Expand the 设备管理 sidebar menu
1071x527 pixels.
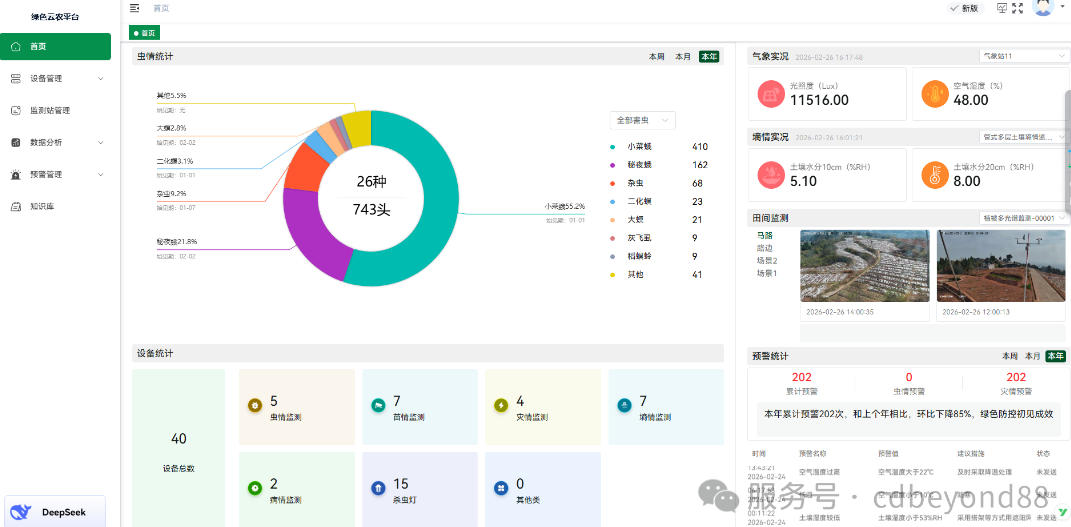click(56, 78)
